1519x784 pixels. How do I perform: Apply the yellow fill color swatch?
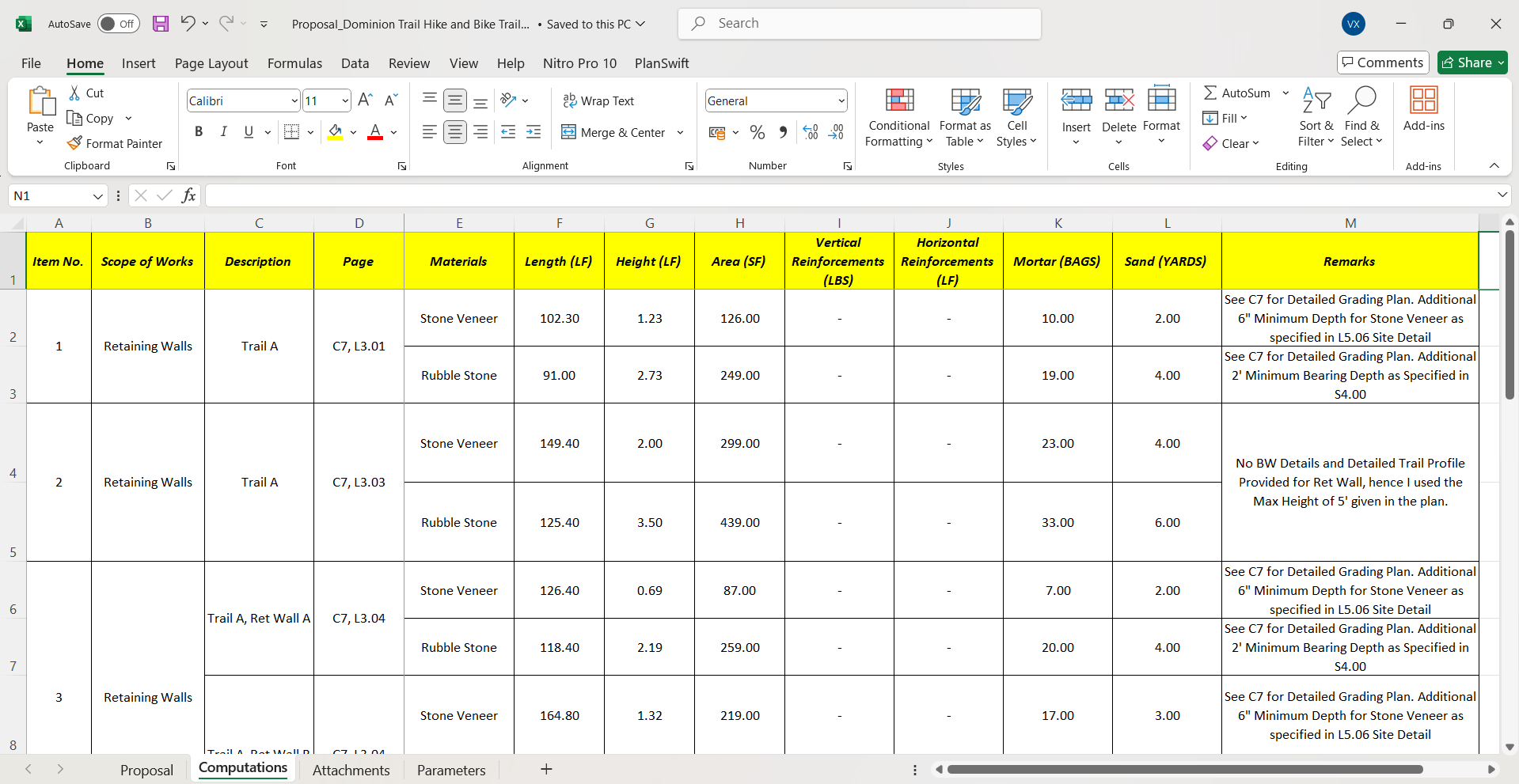click(335, 132)
